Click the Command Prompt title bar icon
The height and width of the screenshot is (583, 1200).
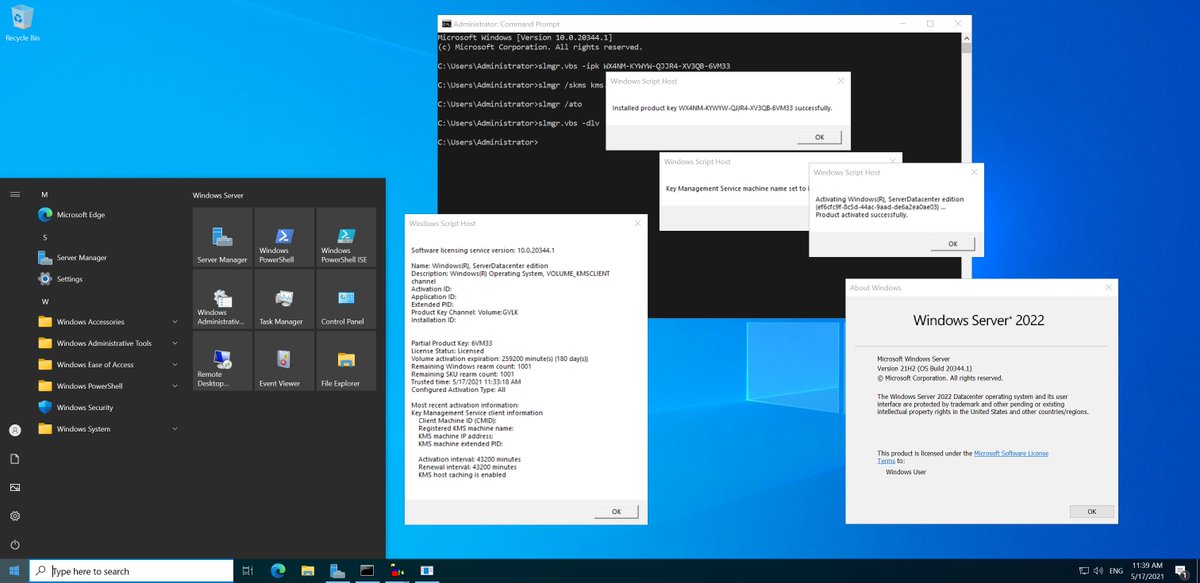tap(446, 23)
